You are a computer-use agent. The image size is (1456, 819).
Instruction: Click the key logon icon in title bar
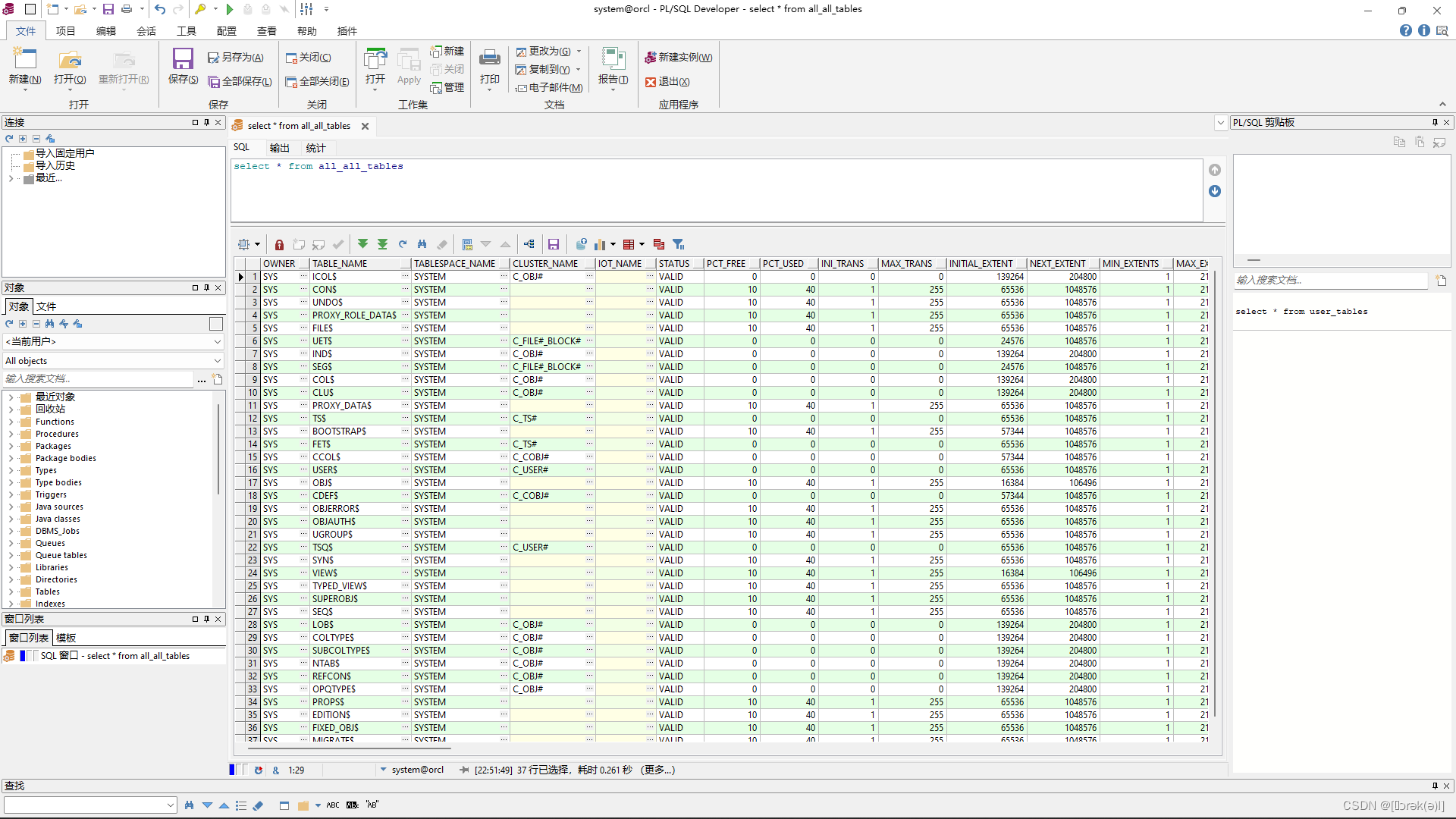coord(200,9)
